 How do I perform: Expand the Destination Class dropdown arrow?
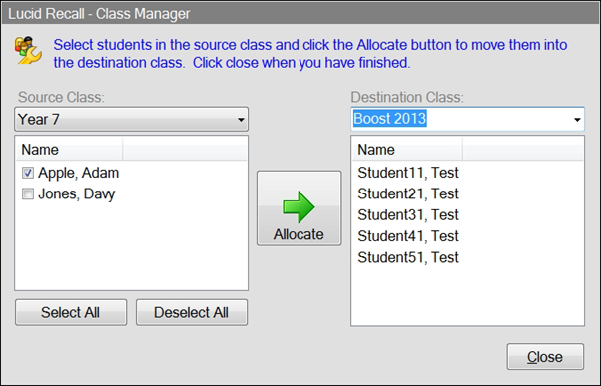coord(577,120)
